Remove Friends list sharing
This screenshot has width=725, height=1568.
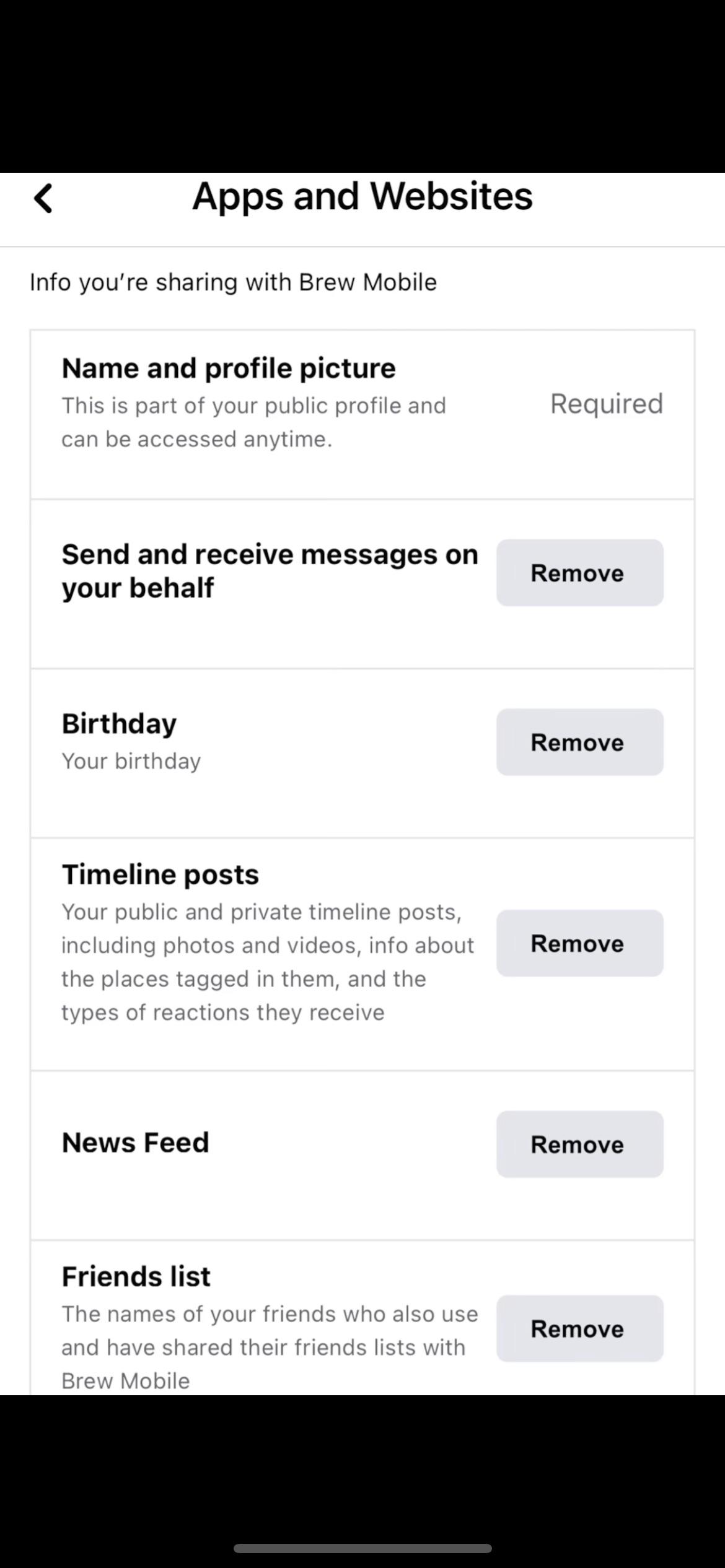(579, 1328)
